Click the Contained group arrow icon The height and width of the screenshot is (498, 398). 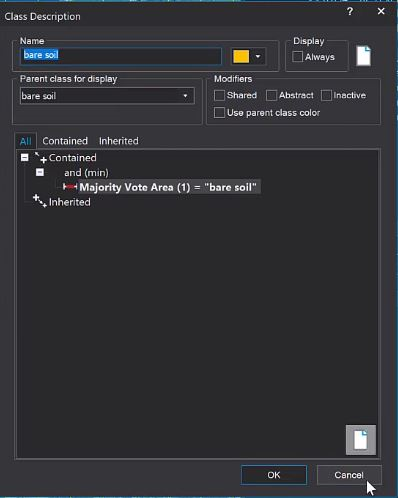click(41, 158)
